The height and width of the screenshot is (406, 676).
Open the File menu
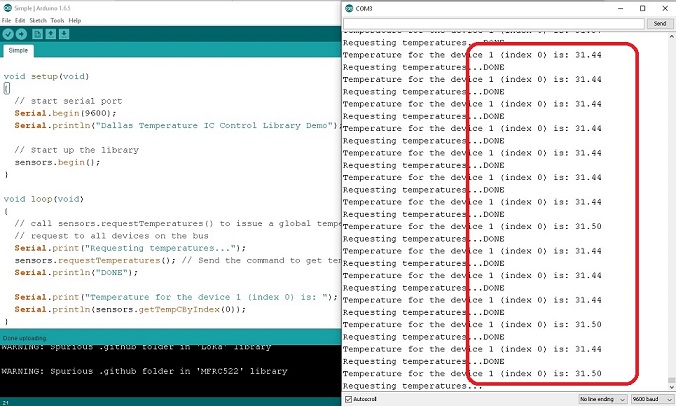click(6, 20)
